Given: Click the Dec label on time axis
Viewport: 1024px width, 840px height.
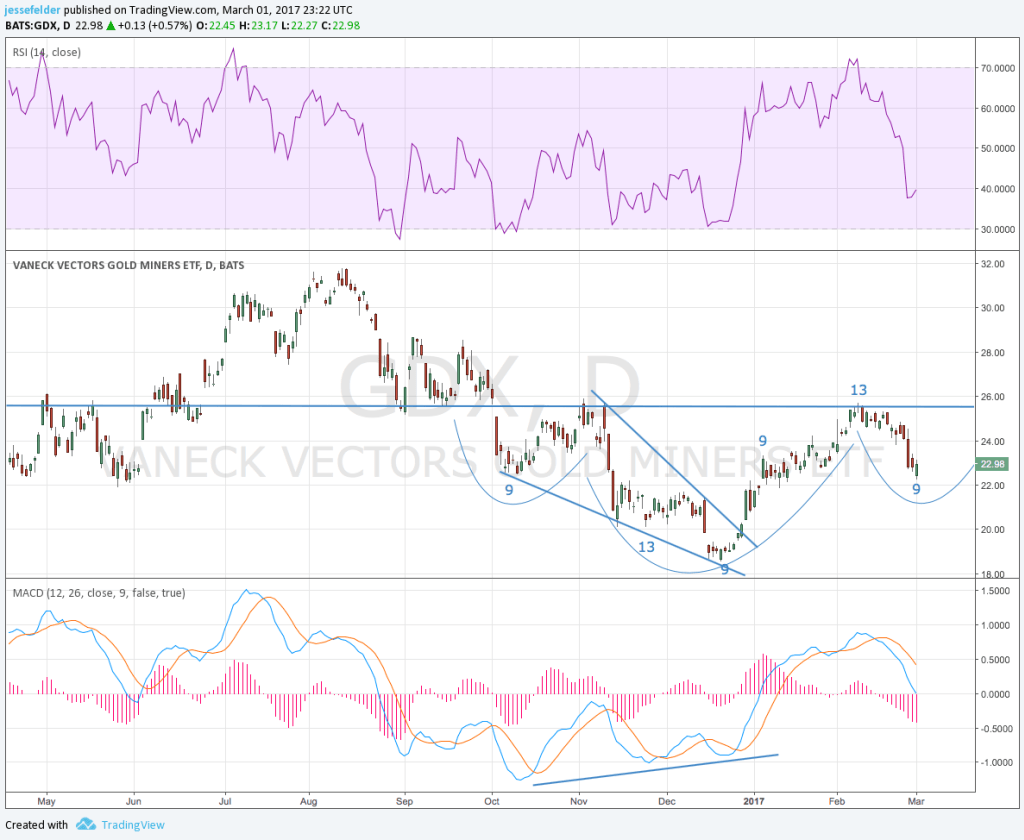Looking at the screenshot, I should [666, 801].
